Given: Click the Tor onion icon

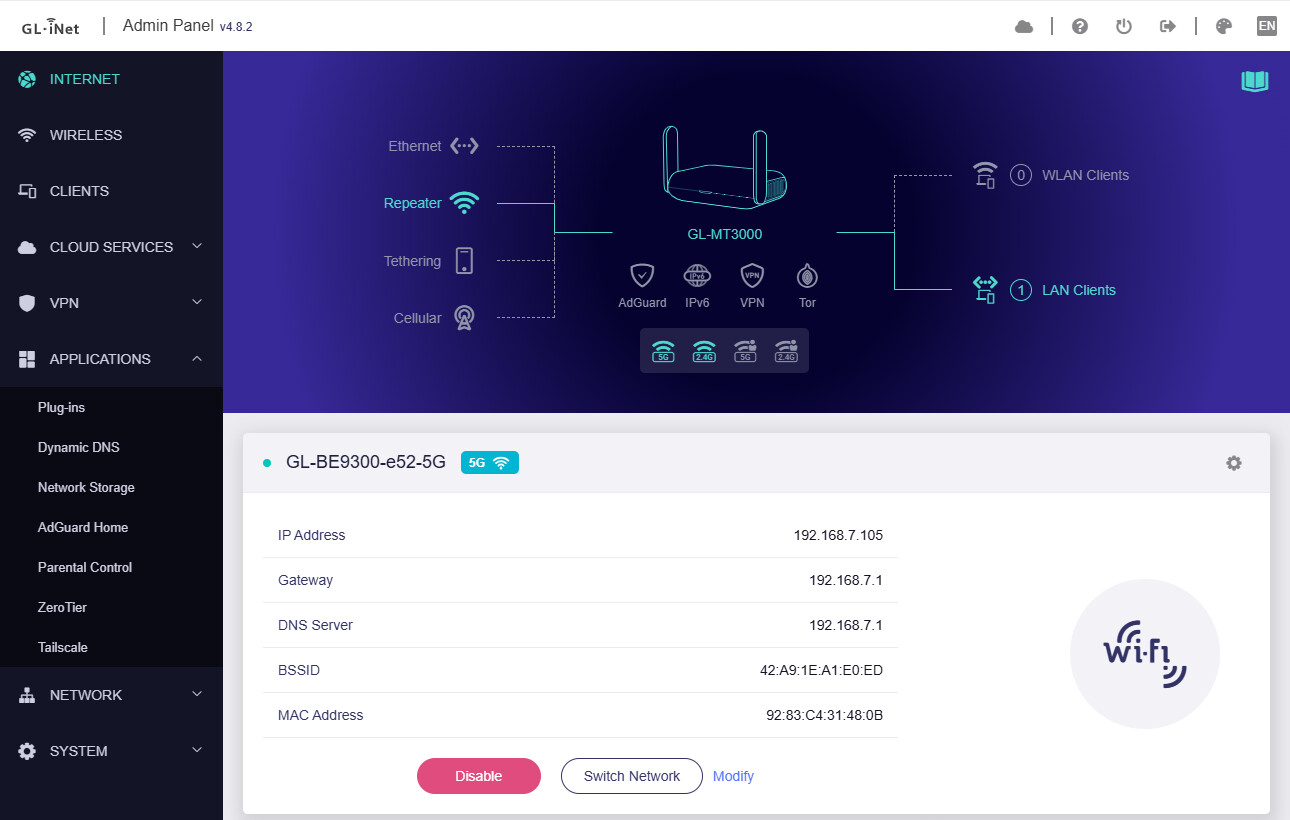Looking at the screenshot, I should coord(807,276).
